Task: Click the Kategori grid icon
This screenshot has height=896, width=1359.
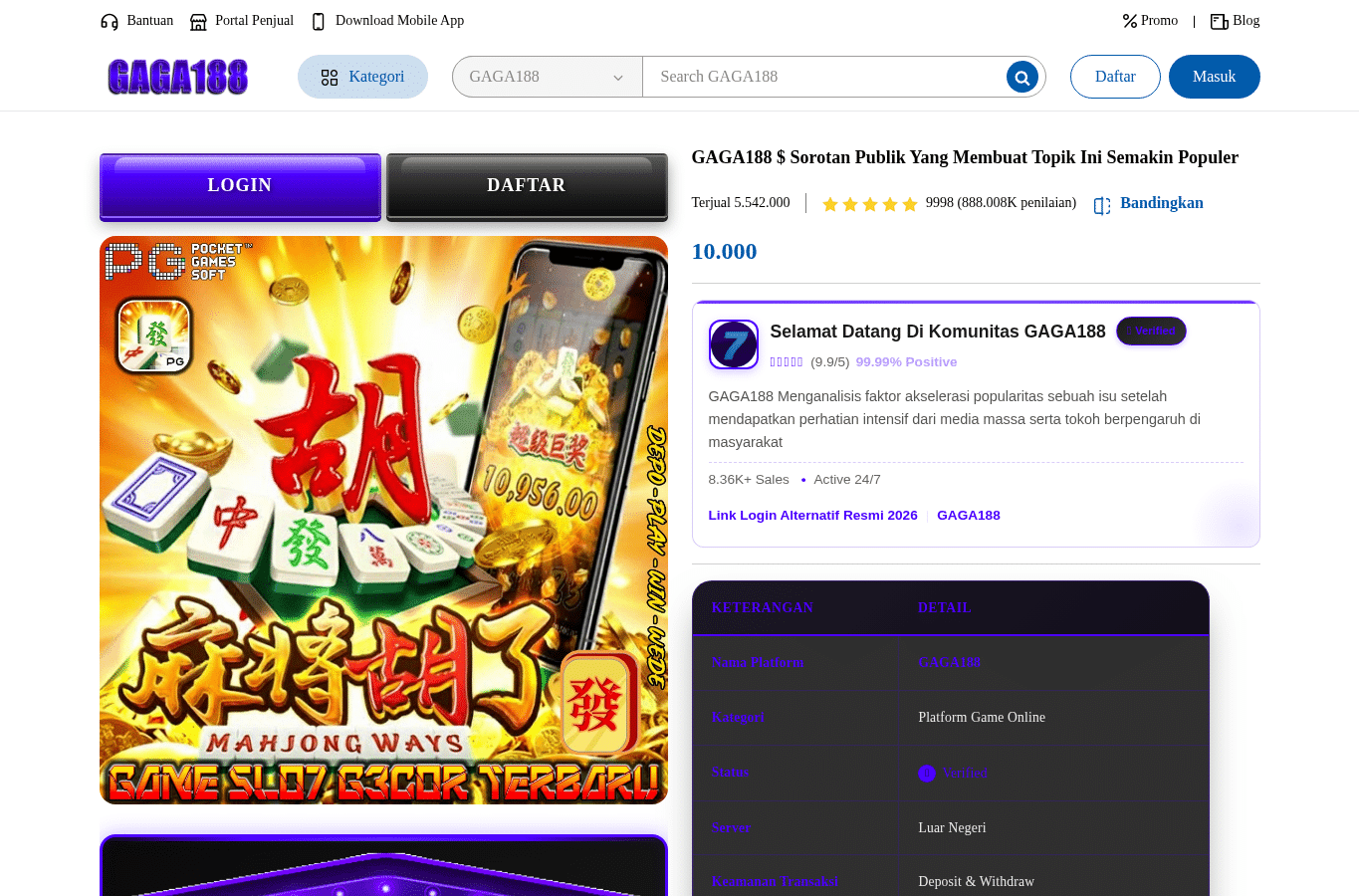Action: (330, 78)
